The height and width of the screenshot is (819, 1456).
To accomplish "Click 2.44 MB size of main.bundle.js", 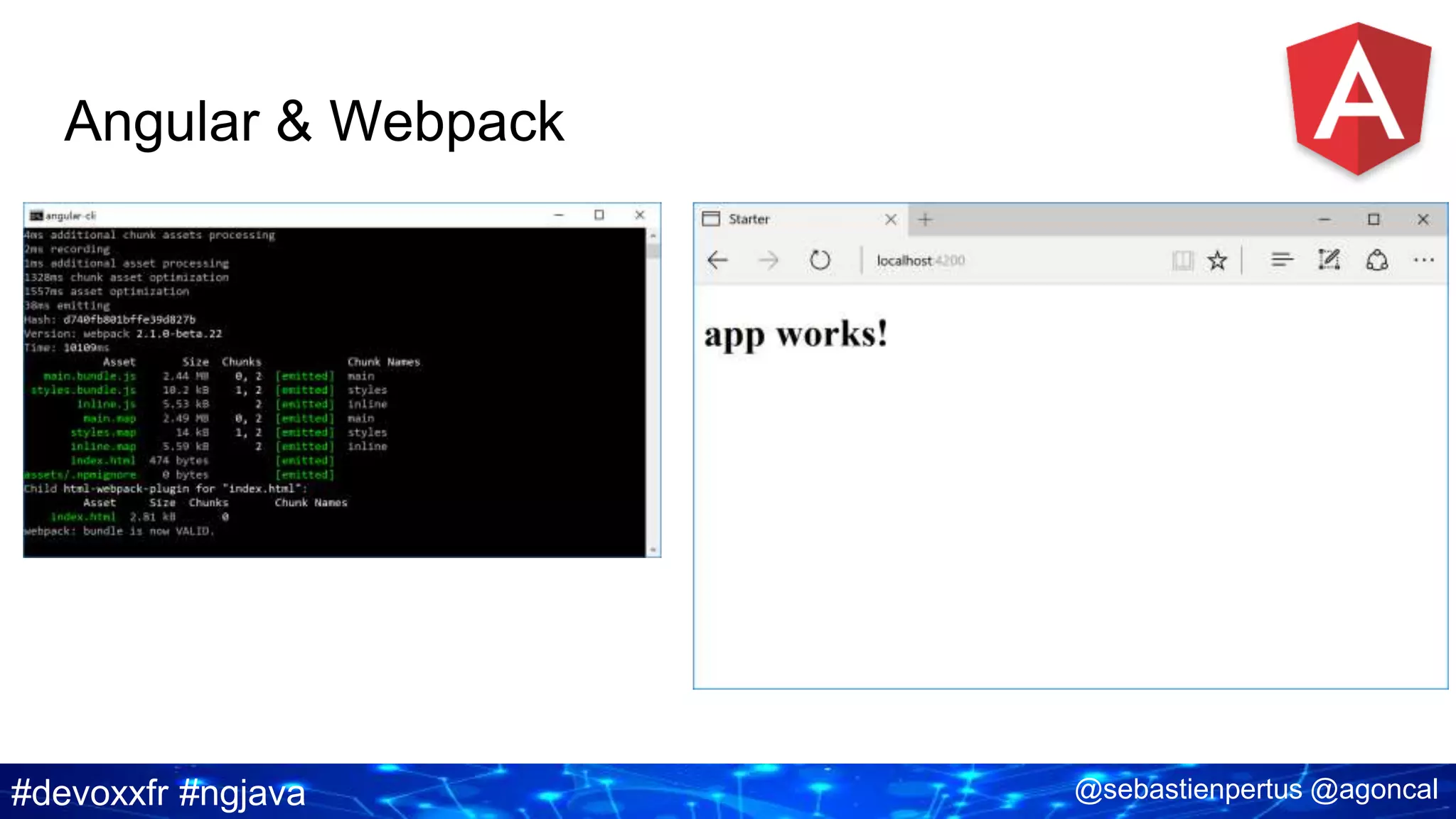I will tap(186, 376).
